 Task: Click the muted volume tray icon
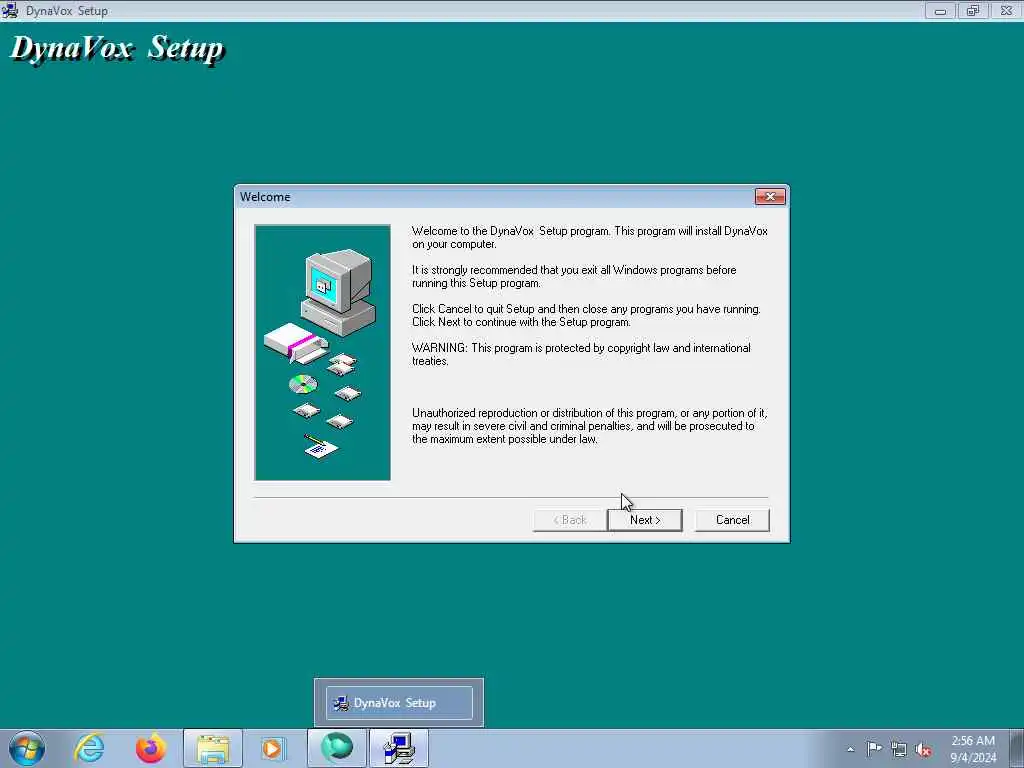[923, 749]
